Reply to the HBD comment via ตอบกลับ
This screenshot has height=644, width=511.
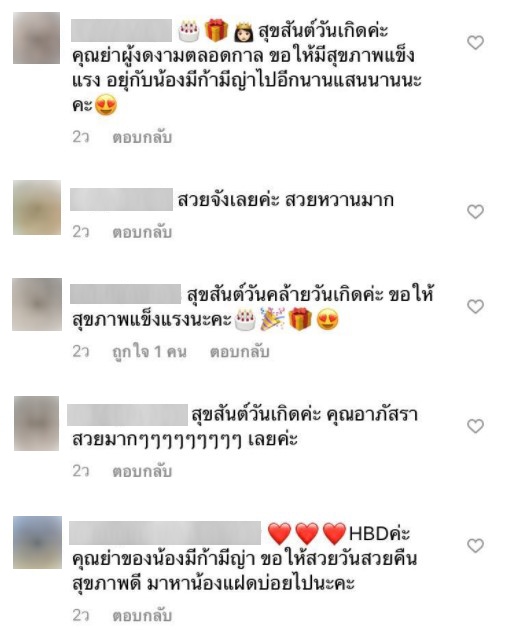tap(142, 616)
